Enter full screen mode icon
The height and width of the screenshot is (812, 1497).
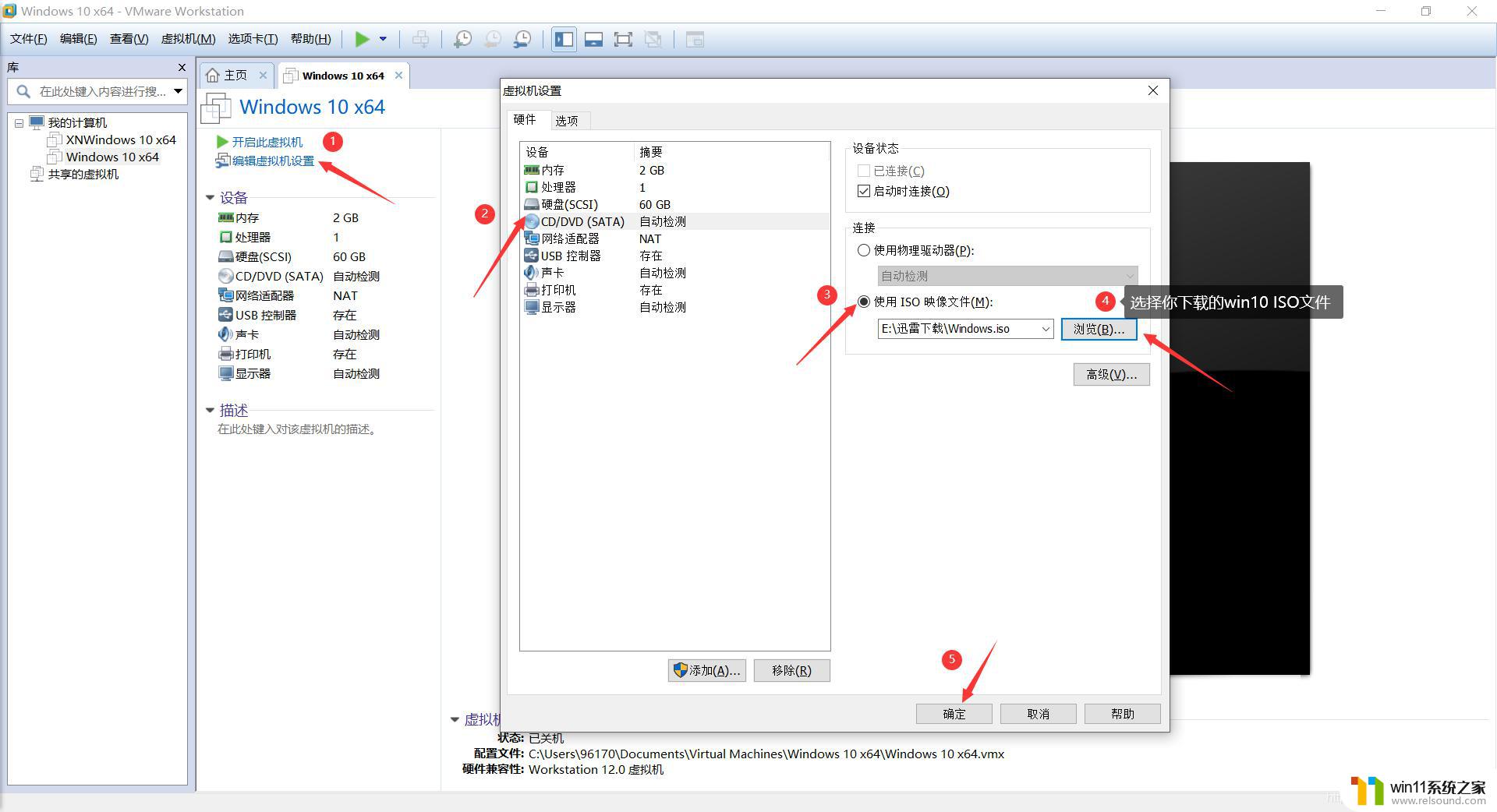[623, 39]
